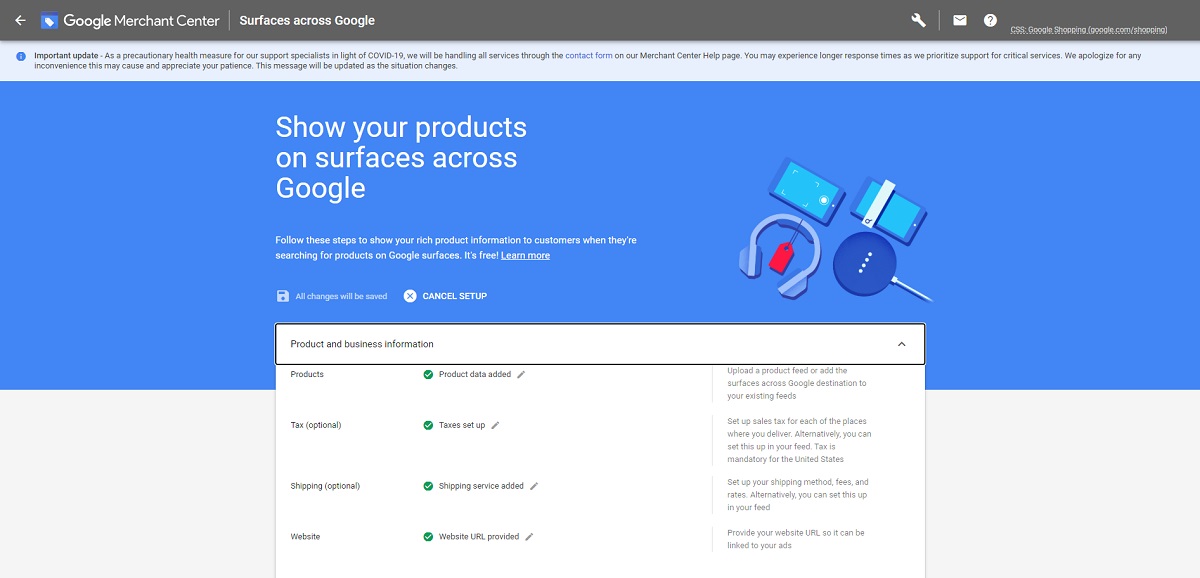Open the wrench tools menu

[x=919, y=20]
